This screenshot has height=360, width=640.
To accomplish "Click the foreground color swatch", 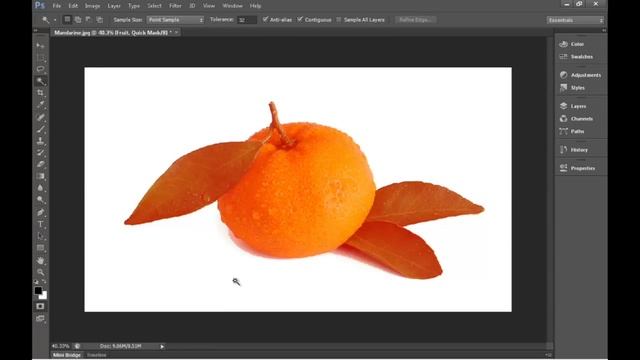I will [x=38, y=290].
